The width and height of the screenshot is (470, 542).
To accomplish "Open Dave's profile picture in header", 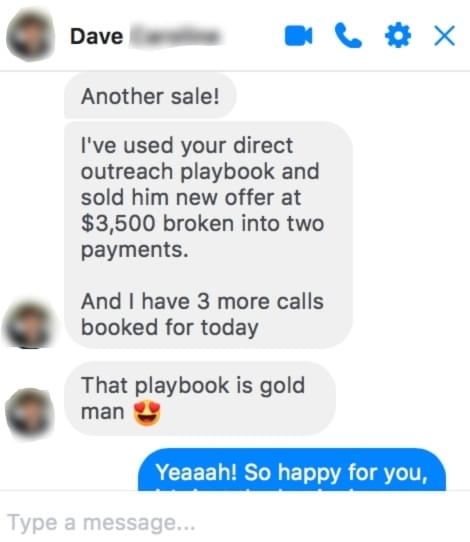I will pos(30,35).
